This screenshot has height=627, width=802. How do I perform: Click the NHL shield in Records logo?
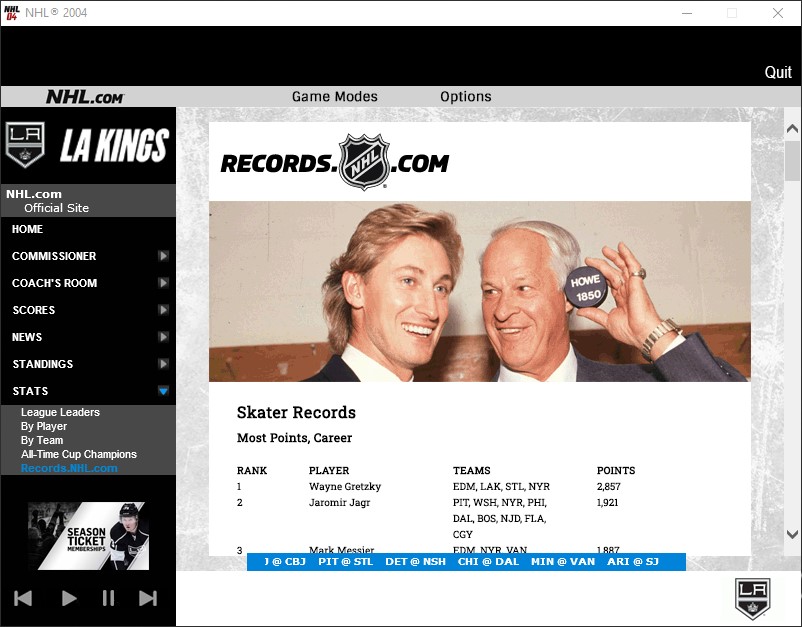(x=365, y=162)
